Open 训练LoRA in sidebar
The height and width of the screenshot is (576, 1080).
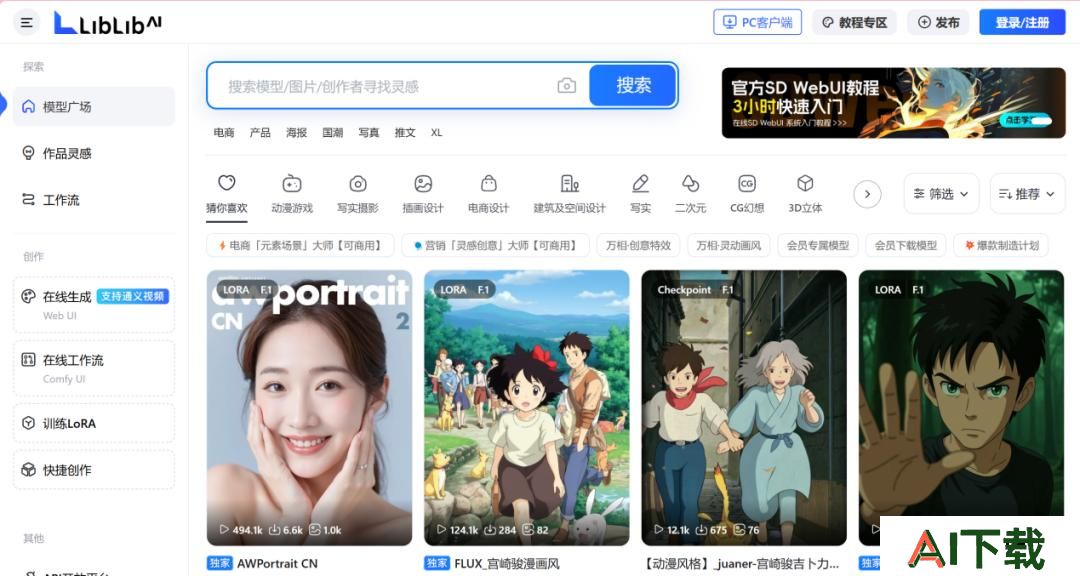tap(94, 423)
